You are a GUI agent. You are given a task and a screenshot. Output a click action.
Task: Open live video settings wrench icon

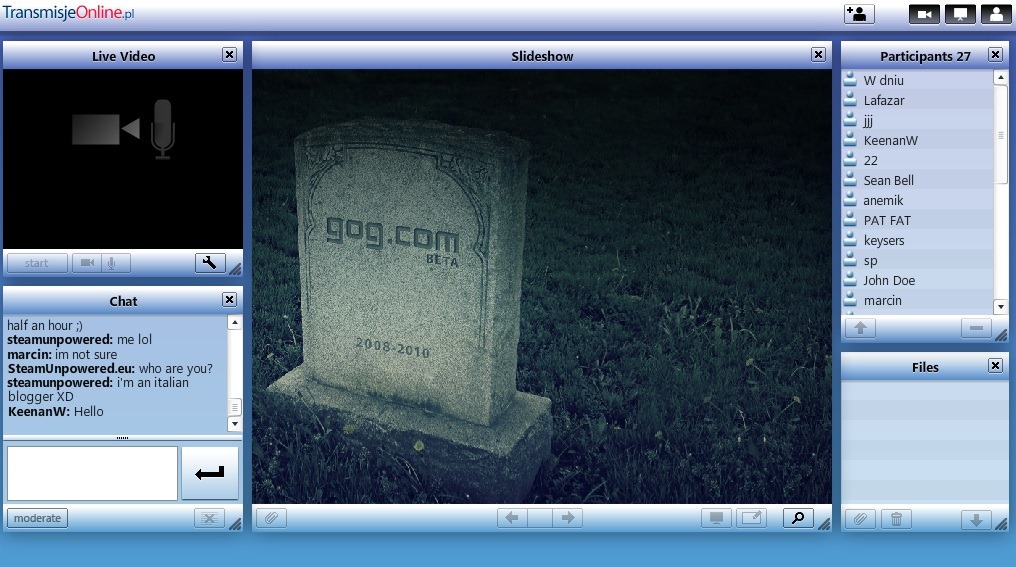pyautogui.click(x=209, y=263)
